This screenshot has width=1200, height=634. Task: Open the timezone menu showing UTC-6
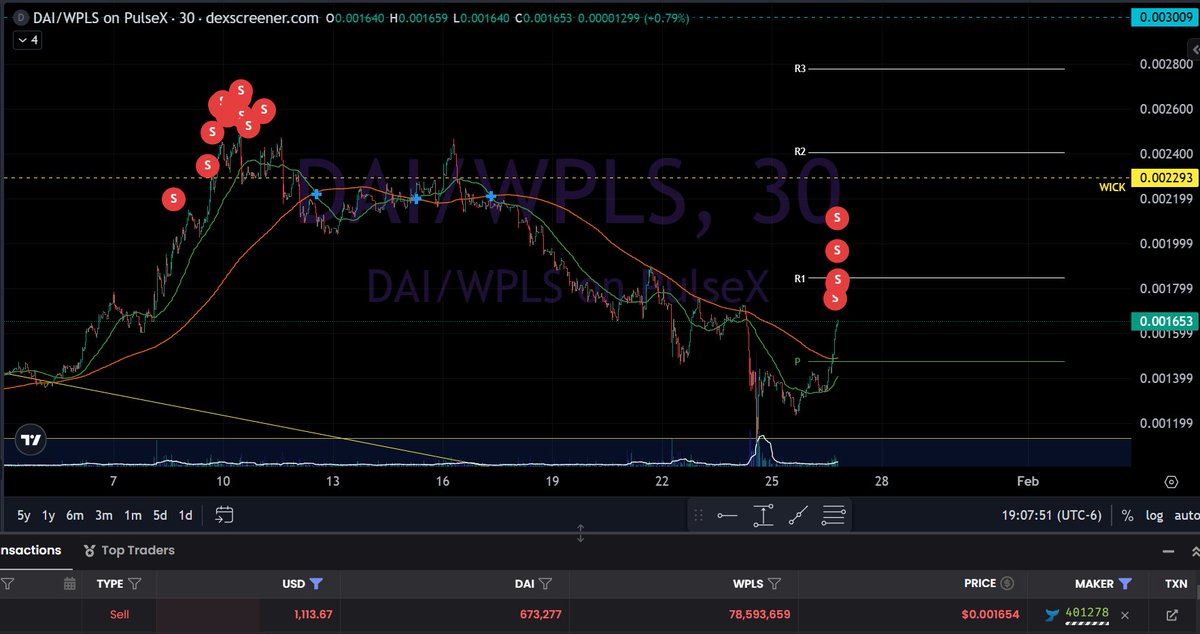(x=1052, y=515)
